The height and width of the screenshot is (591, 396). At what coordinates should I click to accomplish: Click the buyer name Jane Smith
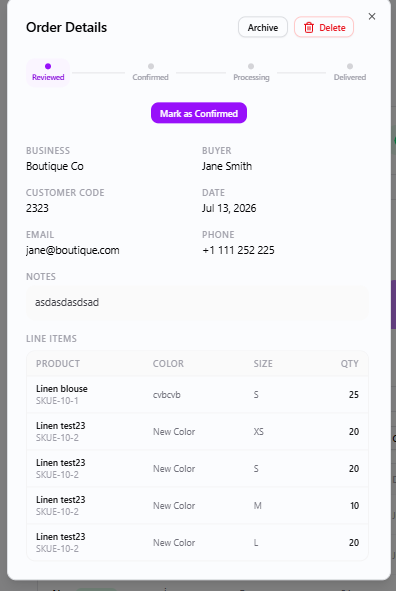click(x=227, y=166)
